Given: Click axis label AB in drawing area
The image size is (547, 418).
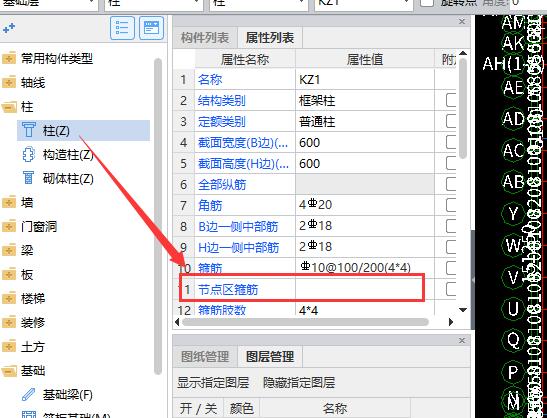Looking at the screenshot, I should pos(513,181).
